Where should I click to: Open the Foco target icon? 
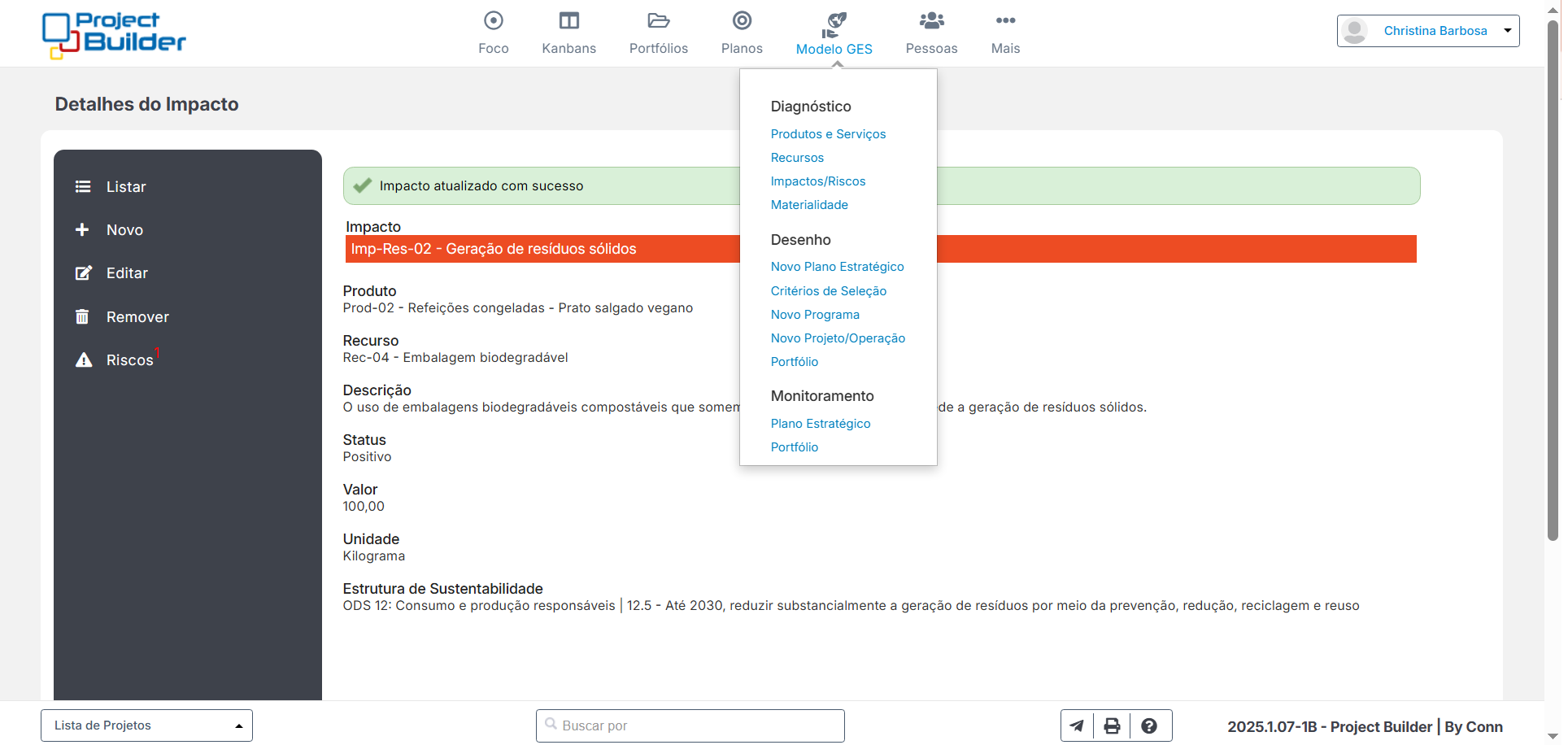pos(493,20)
